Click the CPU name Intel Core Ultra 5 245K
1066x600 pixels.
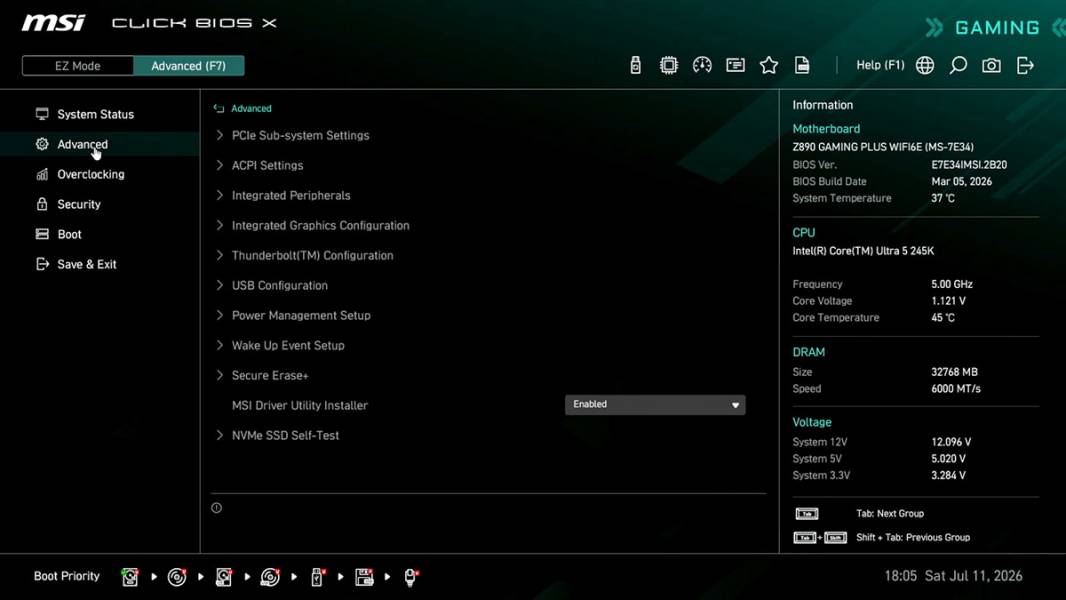[x=863, y=251]
